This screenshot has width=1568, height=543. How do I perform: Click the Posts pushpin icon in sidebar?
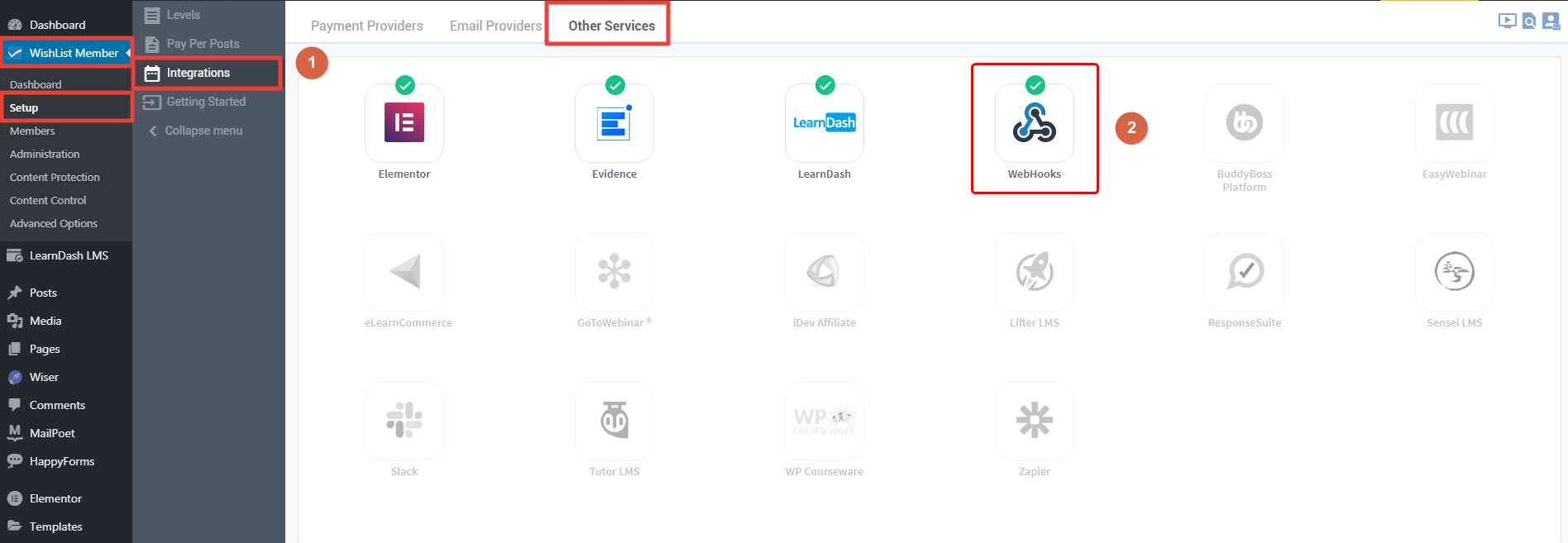(x=15, y=293)
